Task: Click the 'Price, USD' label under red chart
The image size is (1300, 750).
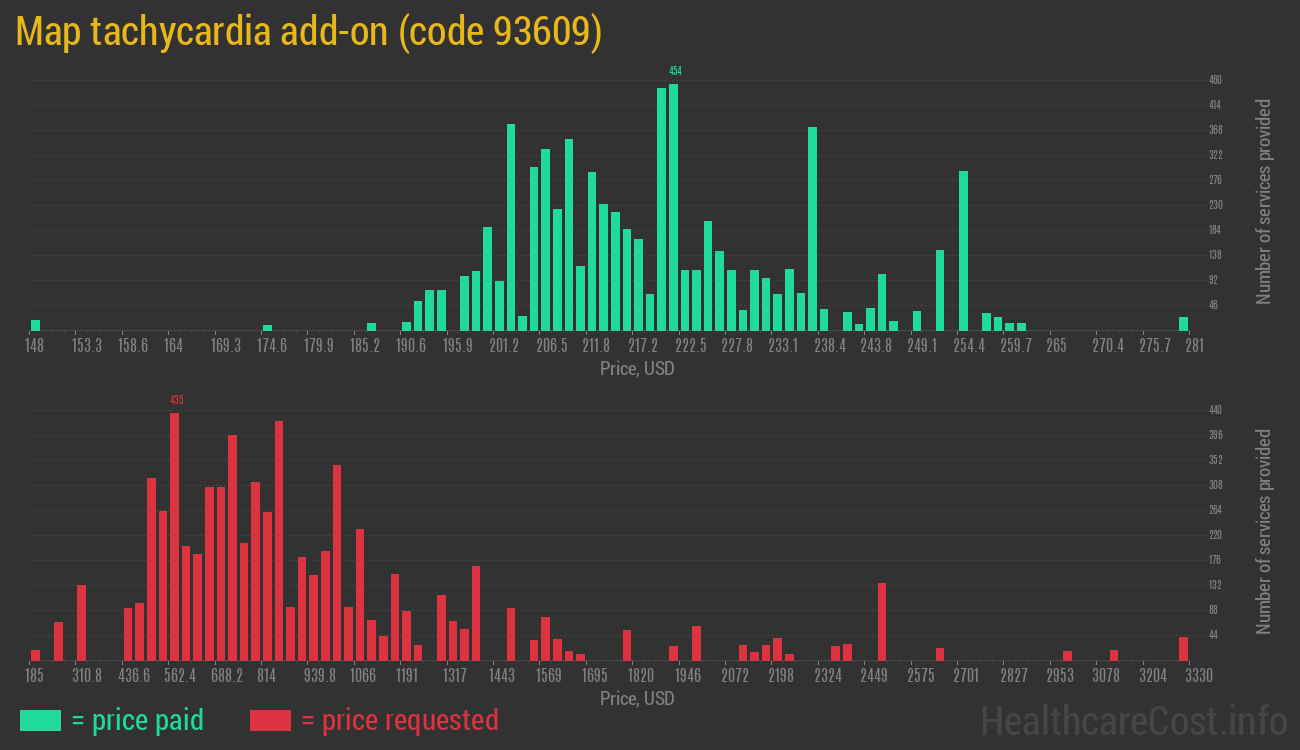Action: 637,698
